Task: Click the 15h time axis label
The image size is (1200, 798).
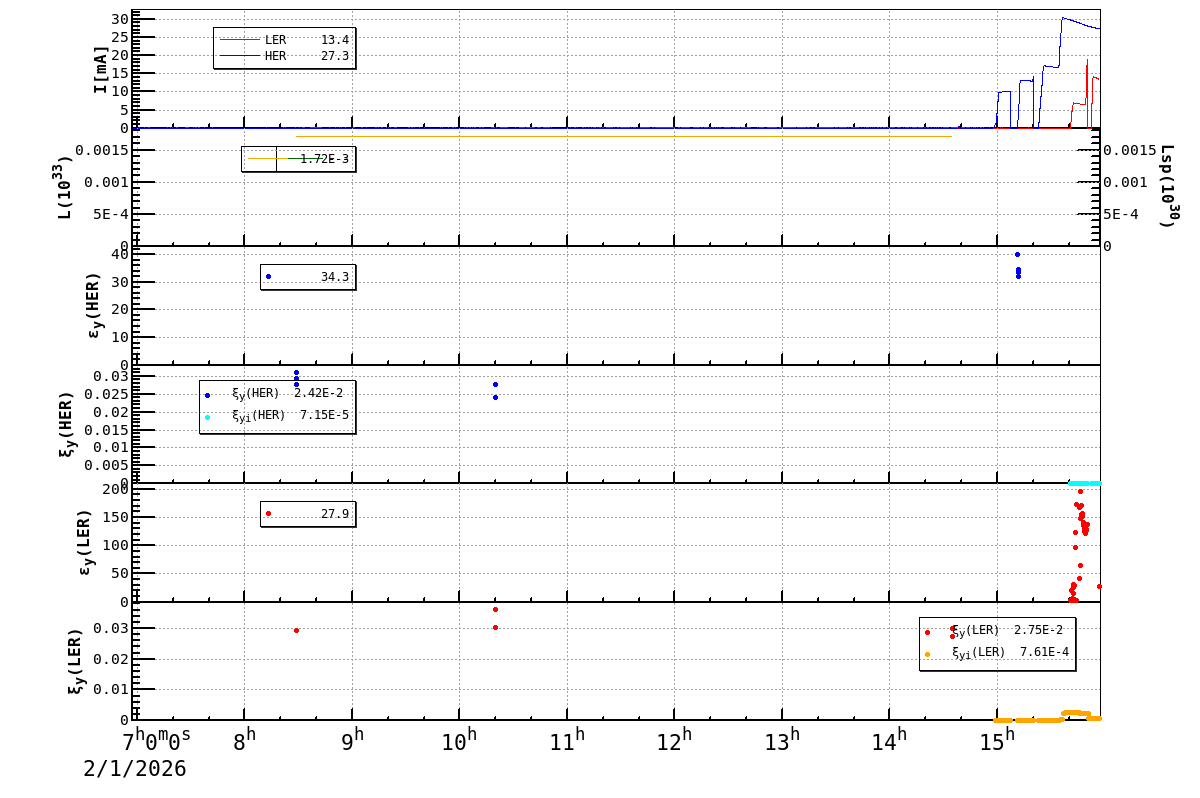Action: coord(998,741)
